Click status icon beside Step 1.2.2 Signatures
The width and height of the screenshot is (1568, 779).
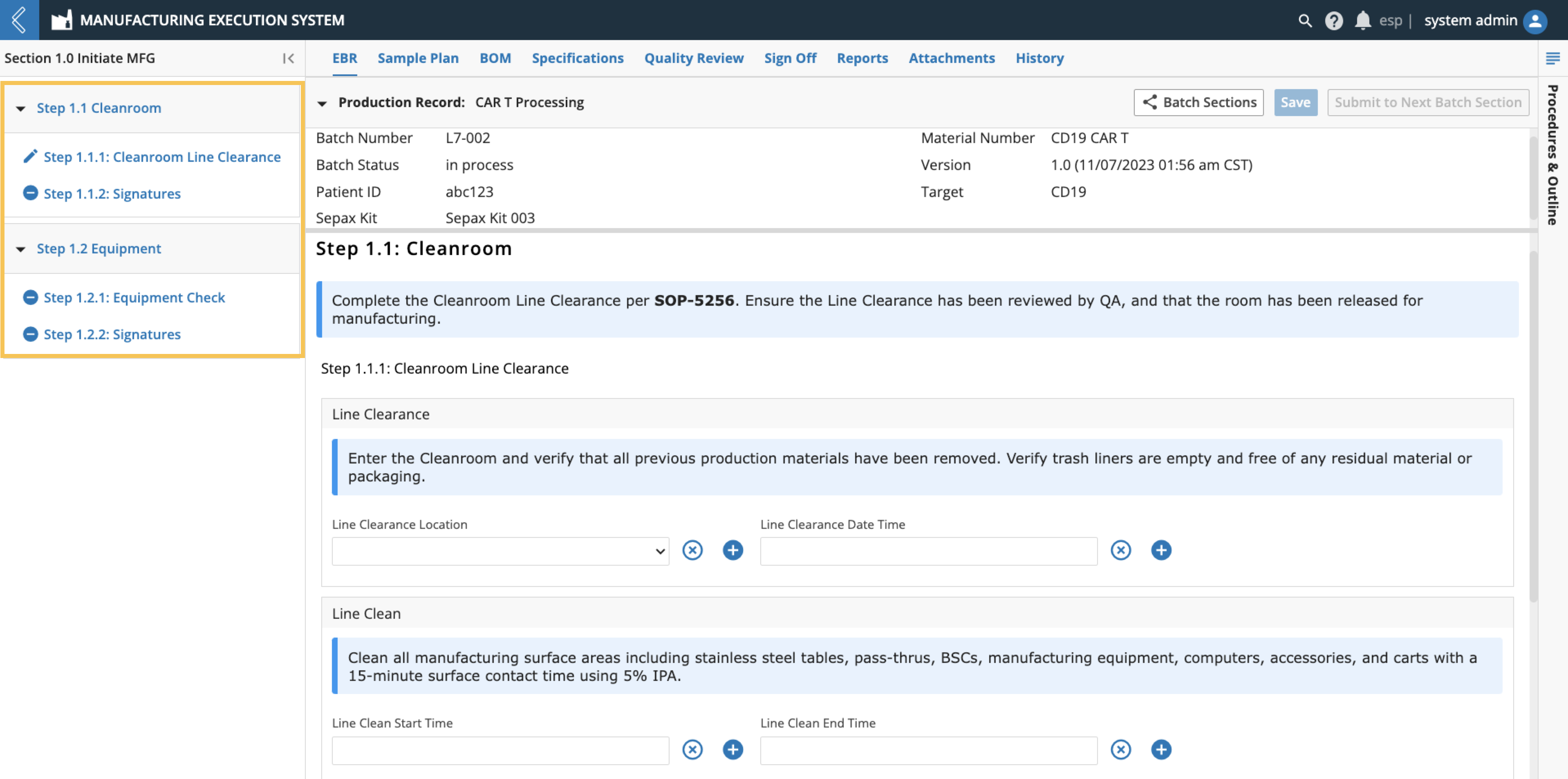pos(30,334)
